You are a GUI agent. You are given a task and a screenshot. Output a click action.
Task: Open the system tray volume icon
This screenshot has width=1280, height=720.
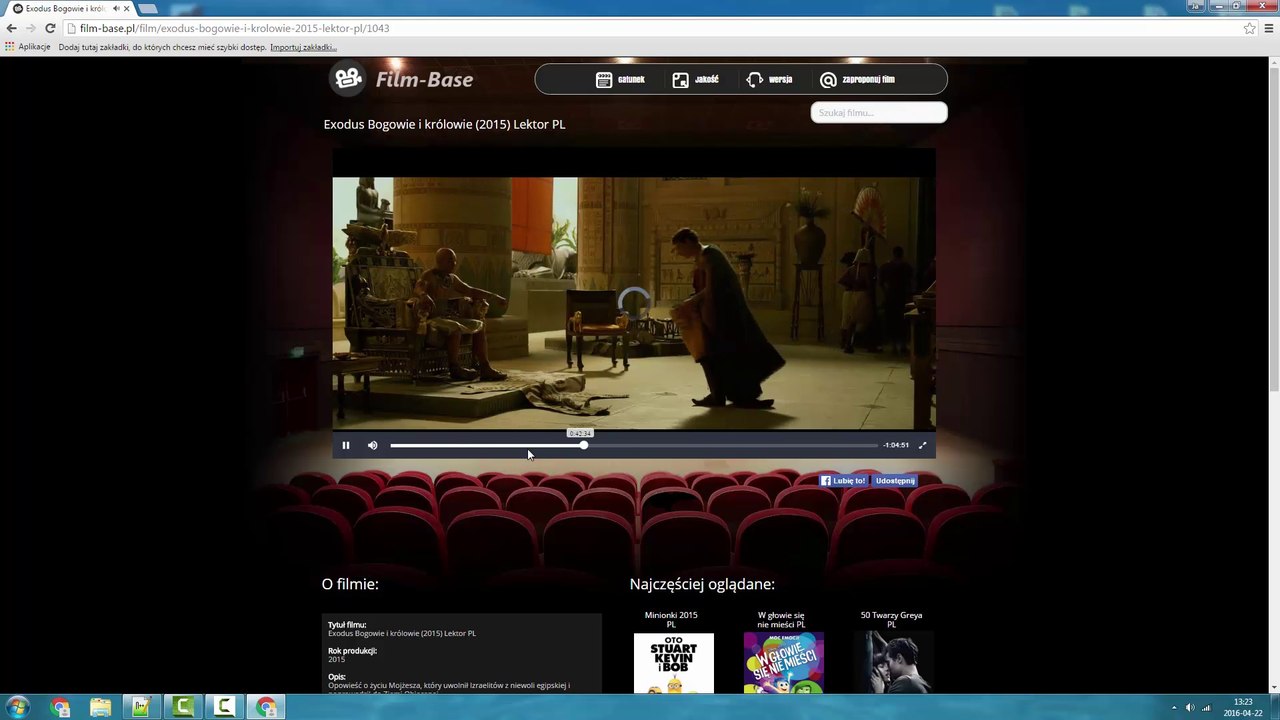1190,708
